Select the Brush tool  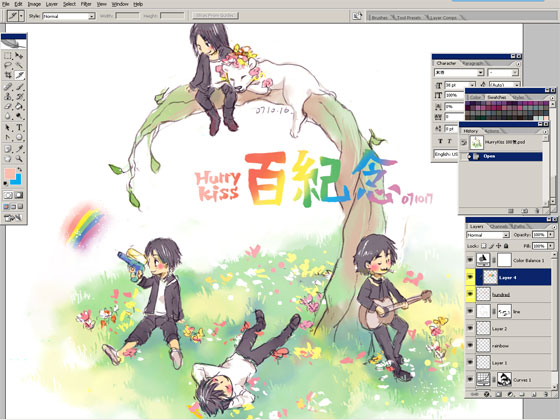(19, 87)
